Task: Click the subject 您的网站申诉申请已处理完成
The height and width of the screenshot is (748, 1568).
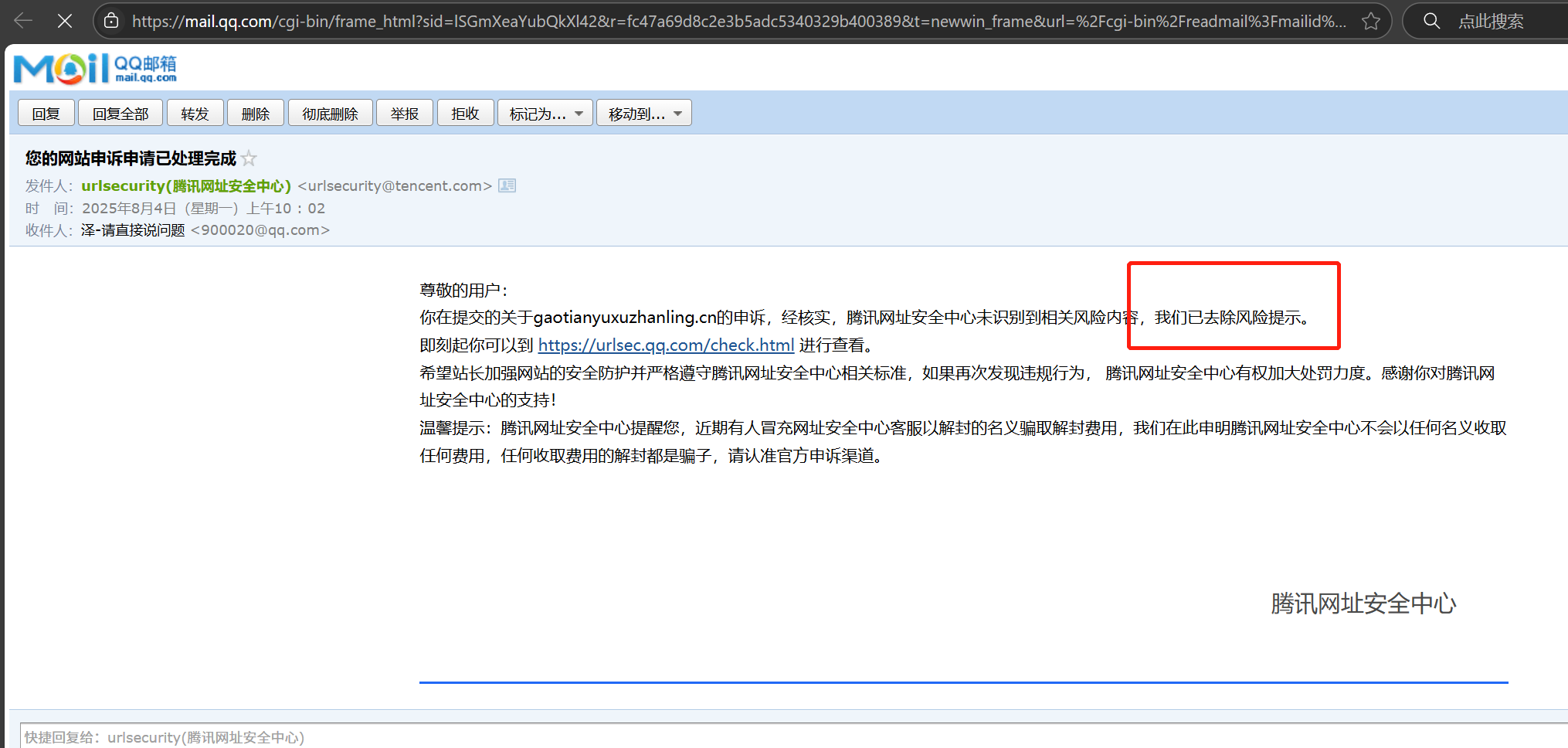Action: click(x=131, y=158)
